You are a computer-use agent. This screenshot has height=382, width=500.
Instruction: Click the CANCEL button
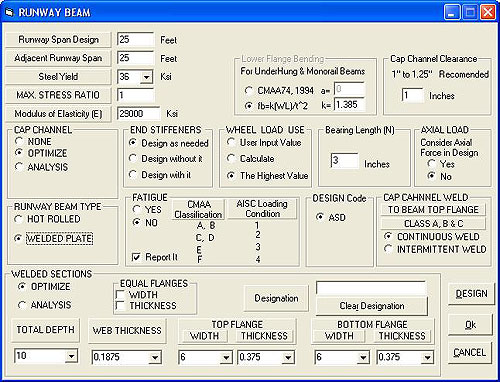(470, 352)
